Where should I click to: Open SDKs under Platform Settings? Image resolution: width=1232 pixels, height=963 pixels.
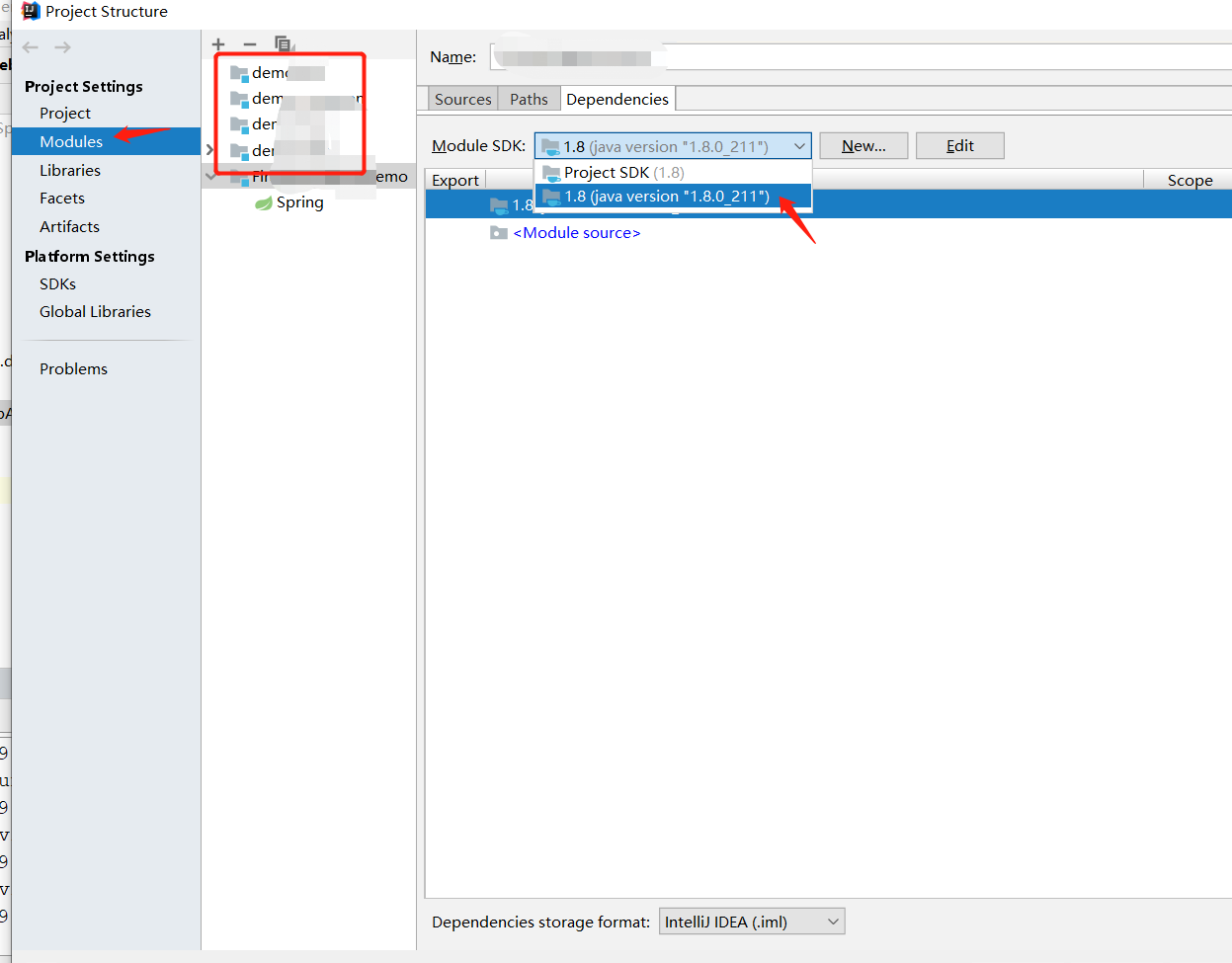tap(57, 284)
